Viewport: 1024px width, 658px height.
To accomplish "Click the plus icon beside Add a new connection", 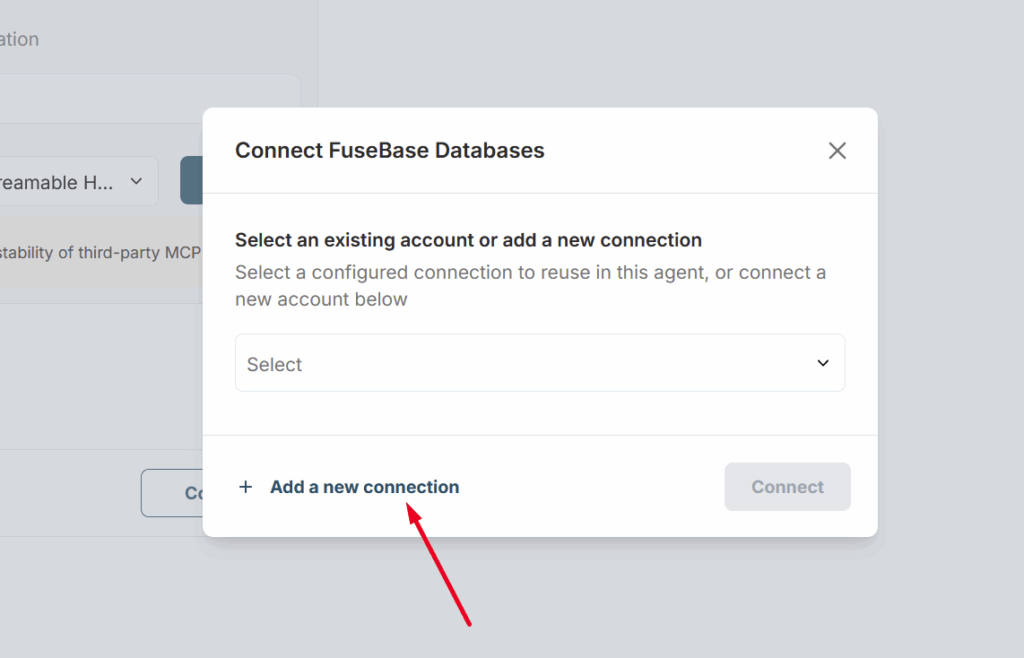I will [246, 487].
